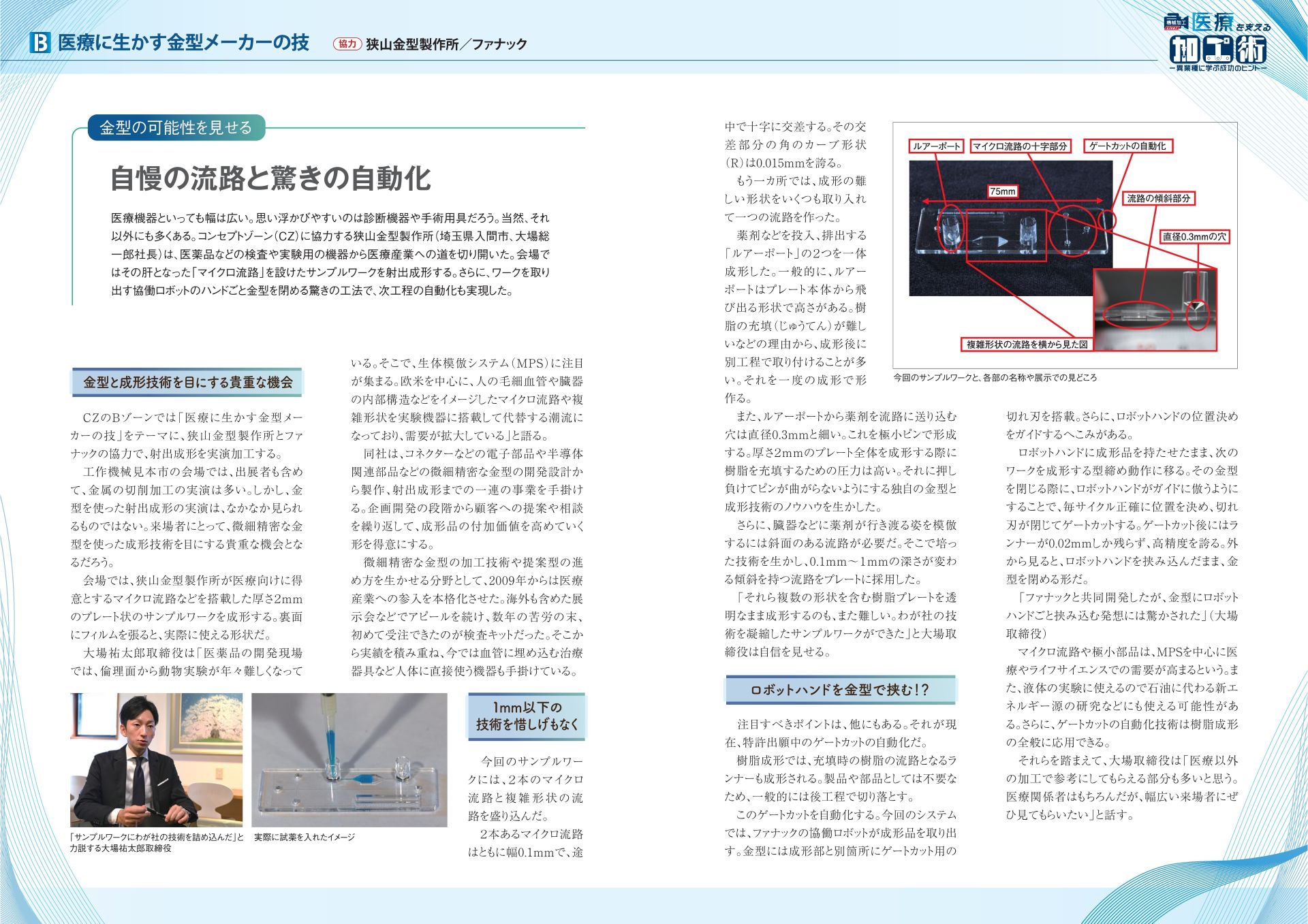Click the ロボットハンドを金型で挟む!? subheading
The image size is (1308, 924).
click(x=839, y=690)
